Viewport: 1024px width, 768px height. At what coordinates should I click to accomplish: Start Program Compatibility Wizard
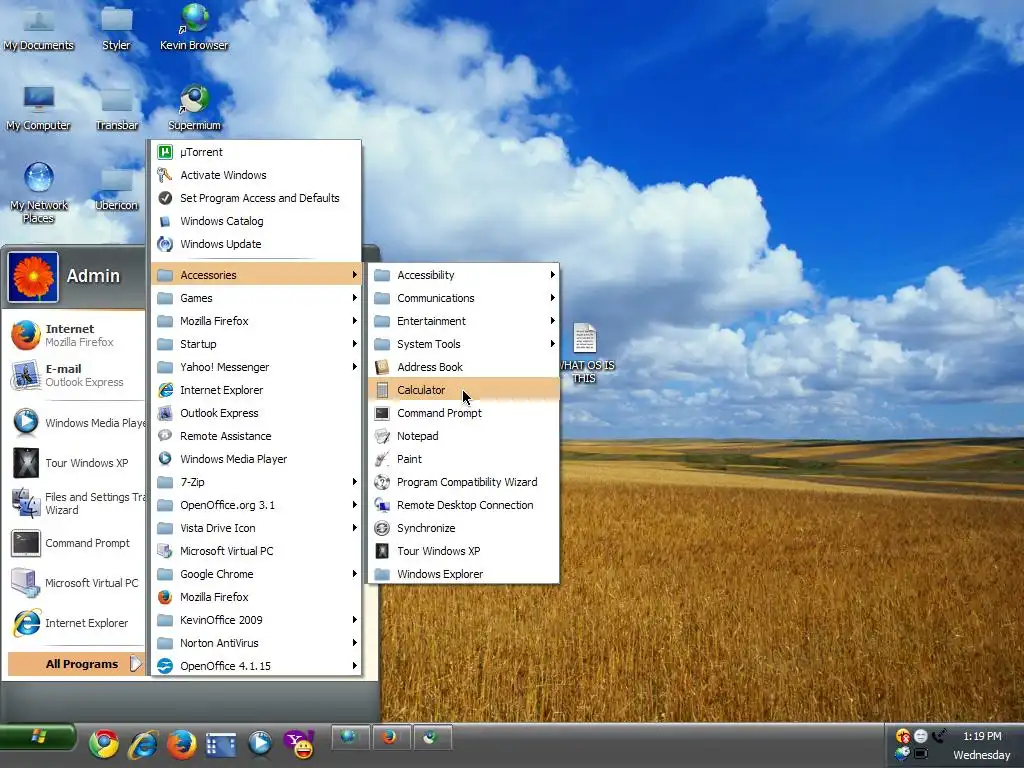[464, 482]
